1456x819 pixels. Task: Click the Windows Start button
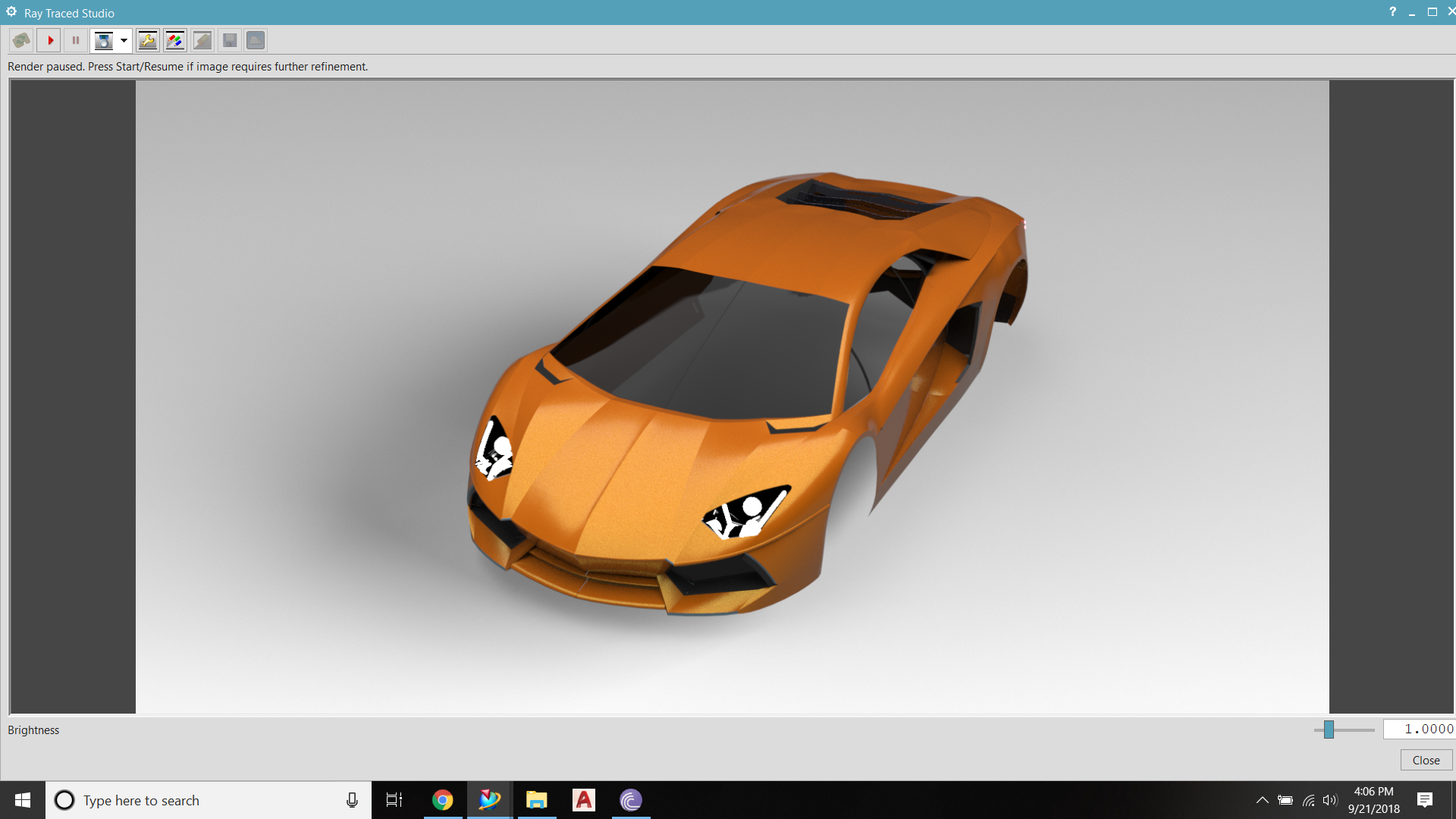click(x=23, y=800)
